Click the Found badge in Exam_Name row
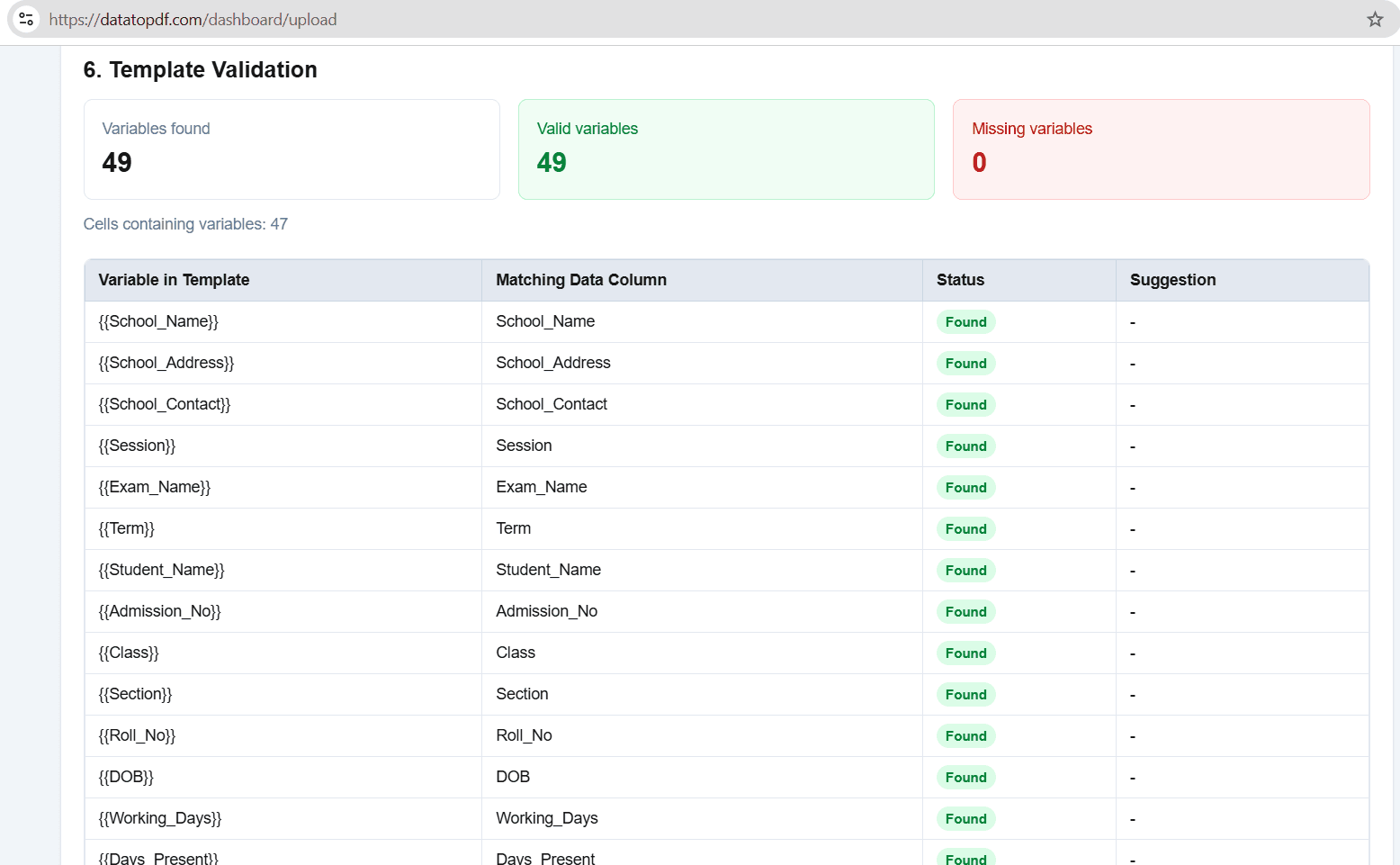 965,488
